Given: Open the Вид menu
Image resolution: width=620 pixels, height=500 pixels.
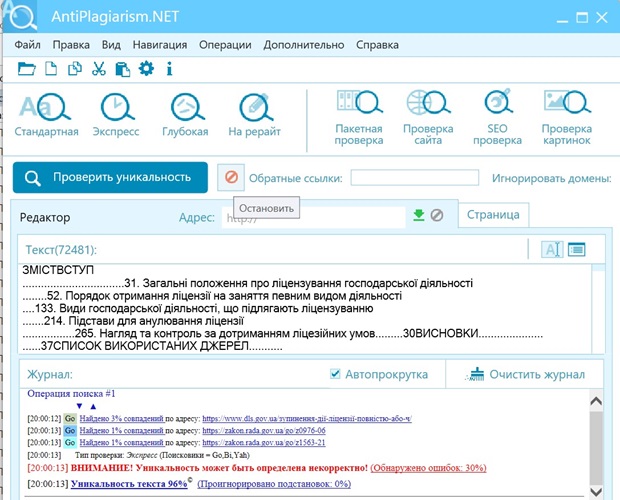Looking at the screenshot, I should pyautogui.click(x=111, y=45).
